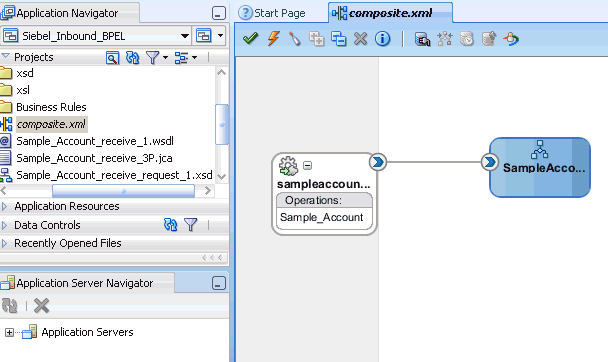Click the orange refresh toolbar icon

[511, 39]
